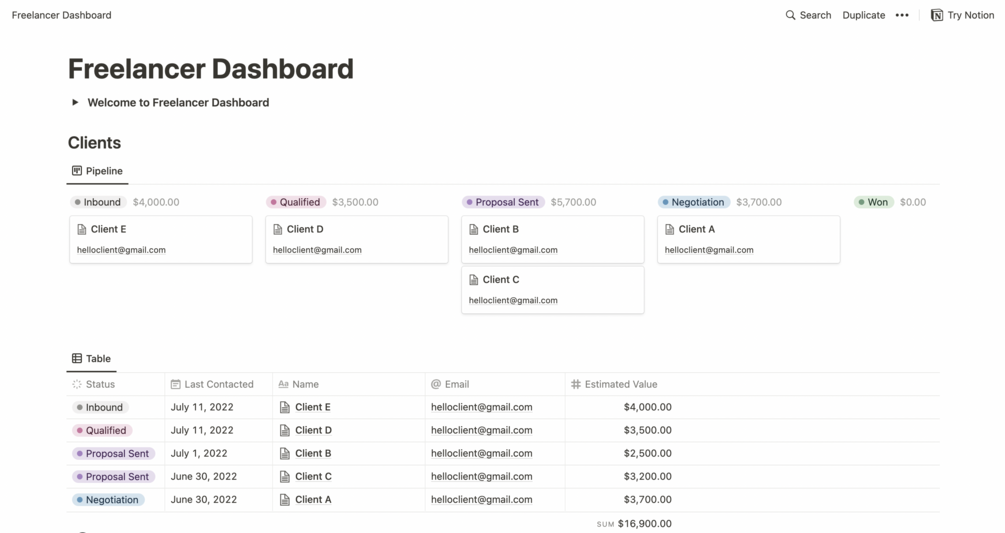Click the Notion logo icon
This screenshot has height=533, width=1005.
tap(936, 15)
